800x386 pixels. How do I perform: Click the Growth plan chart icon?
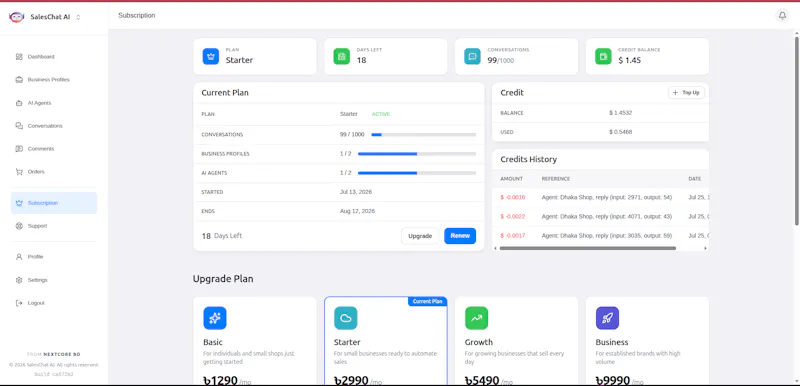point(477,318)
